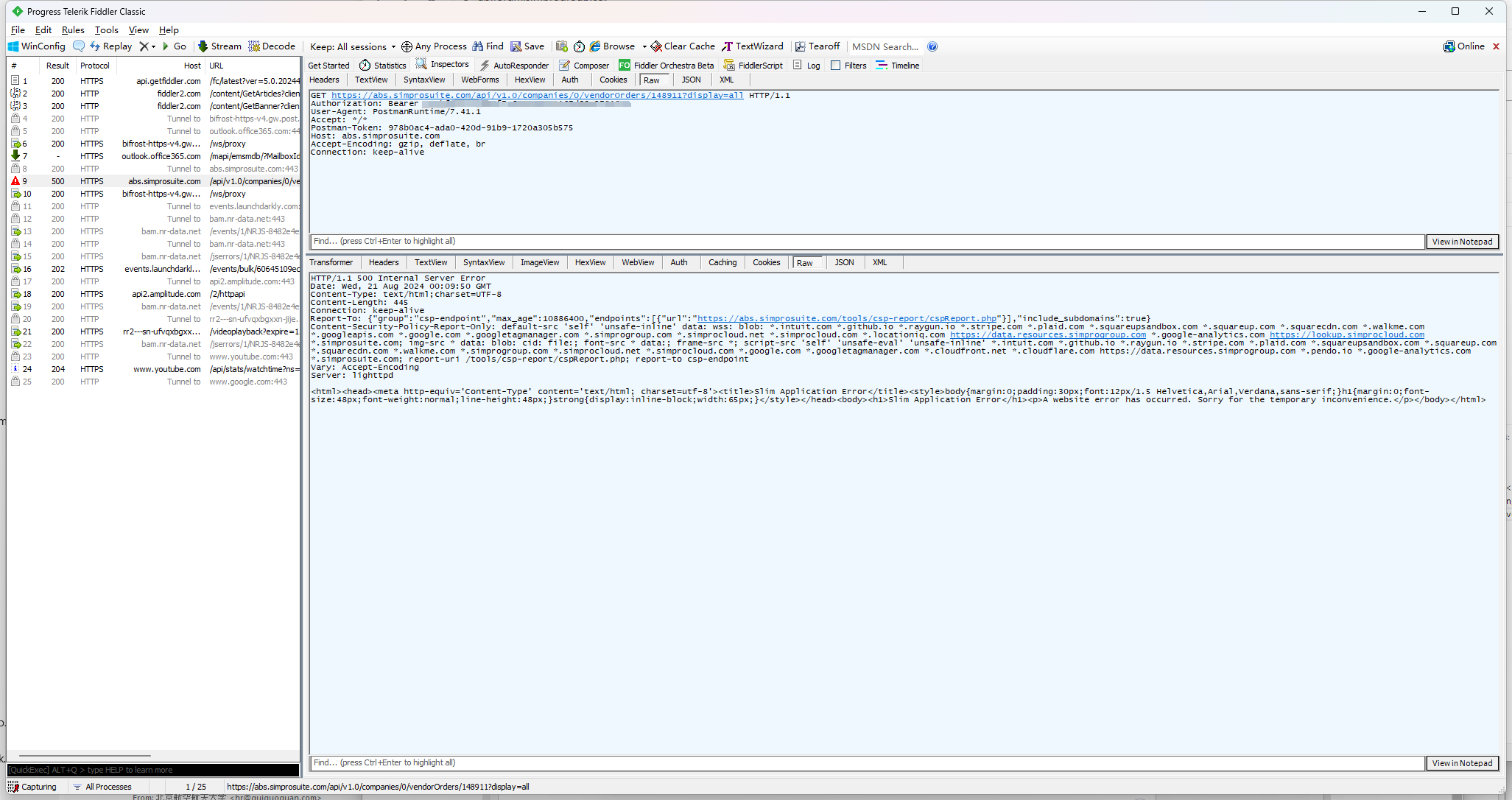Click the Any Process target icon
The height and width of the screenshot is (800, 1512).
[x=407, y=46]
